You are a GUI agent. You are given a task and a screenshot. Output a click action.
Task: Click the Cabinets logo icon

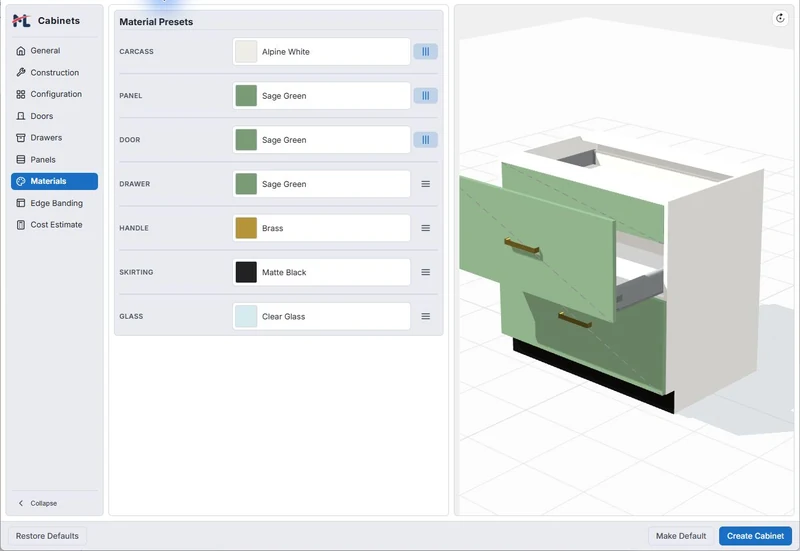pyautogui.click(x=21, y=20)
